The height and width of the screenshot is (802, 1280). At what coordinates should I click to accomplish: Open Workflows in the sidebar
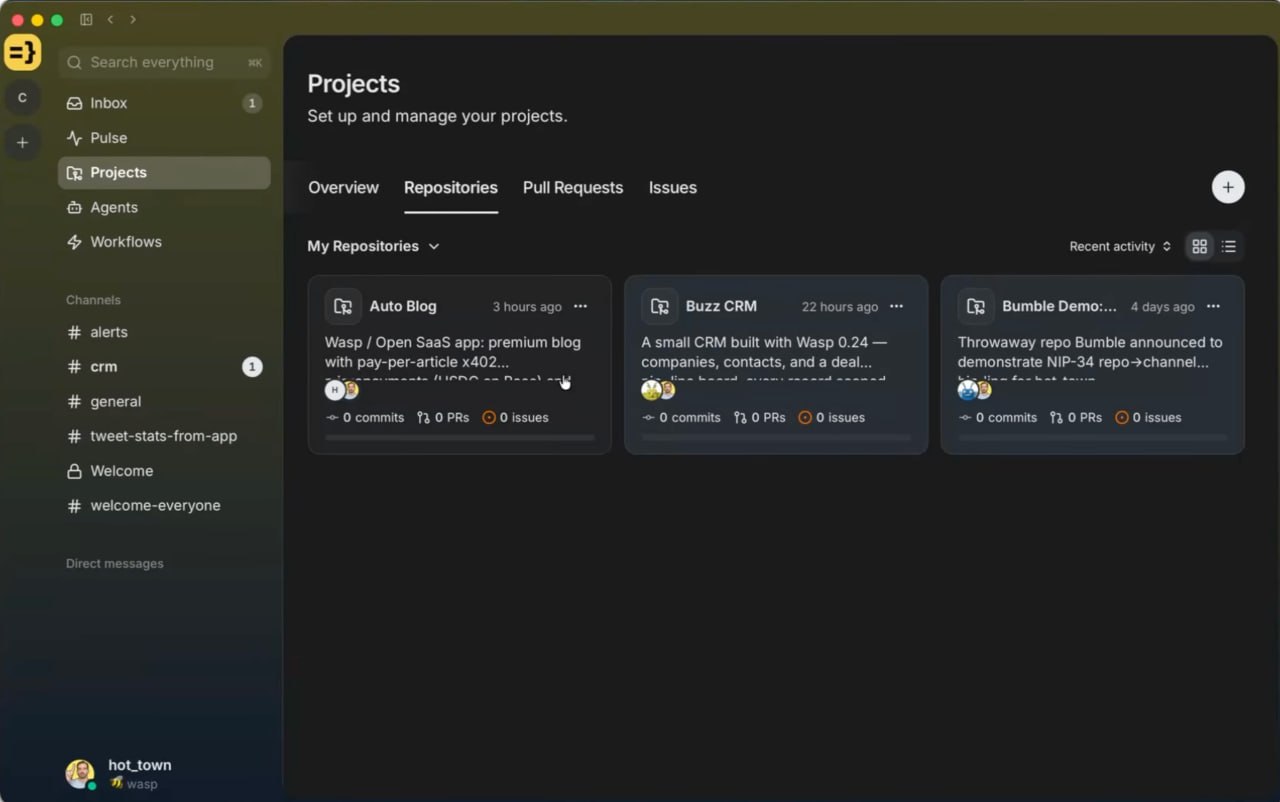164,242
